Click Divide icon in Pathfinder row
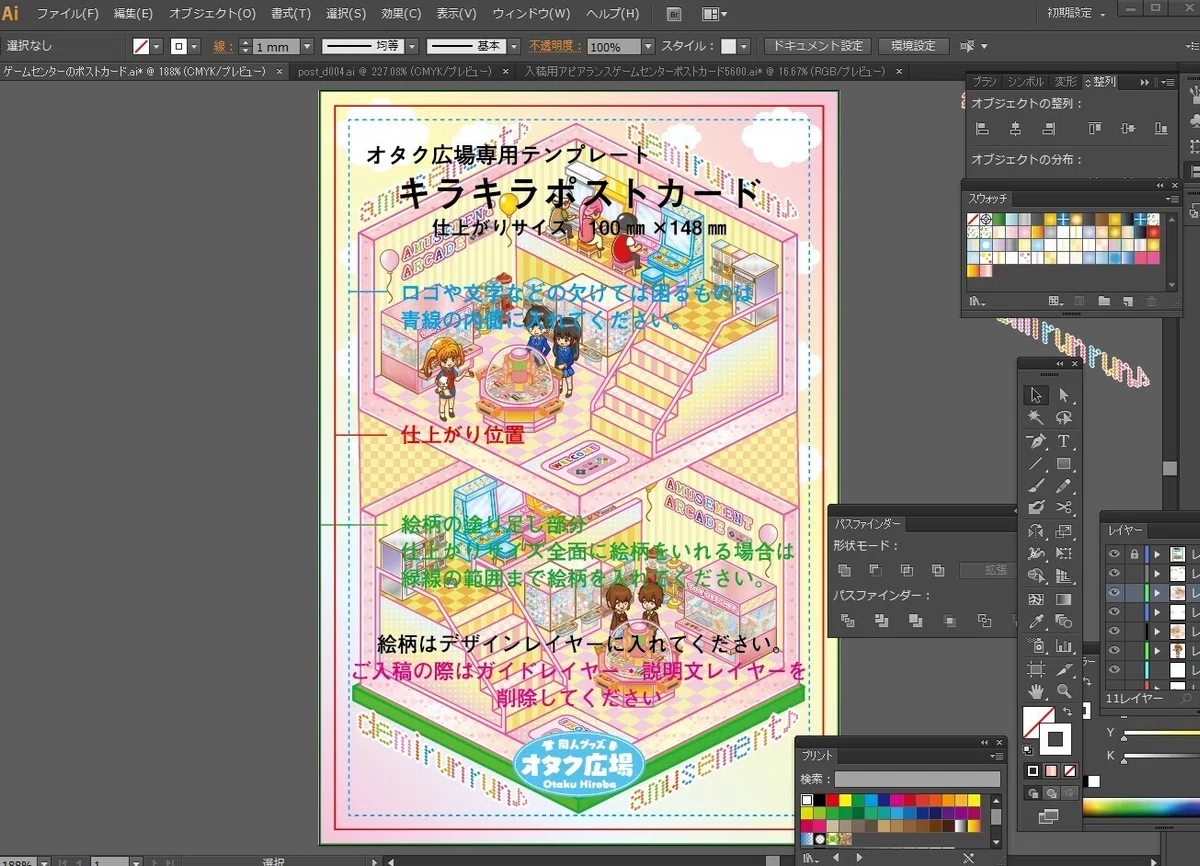1200x866 pixels. pos(847,621)
